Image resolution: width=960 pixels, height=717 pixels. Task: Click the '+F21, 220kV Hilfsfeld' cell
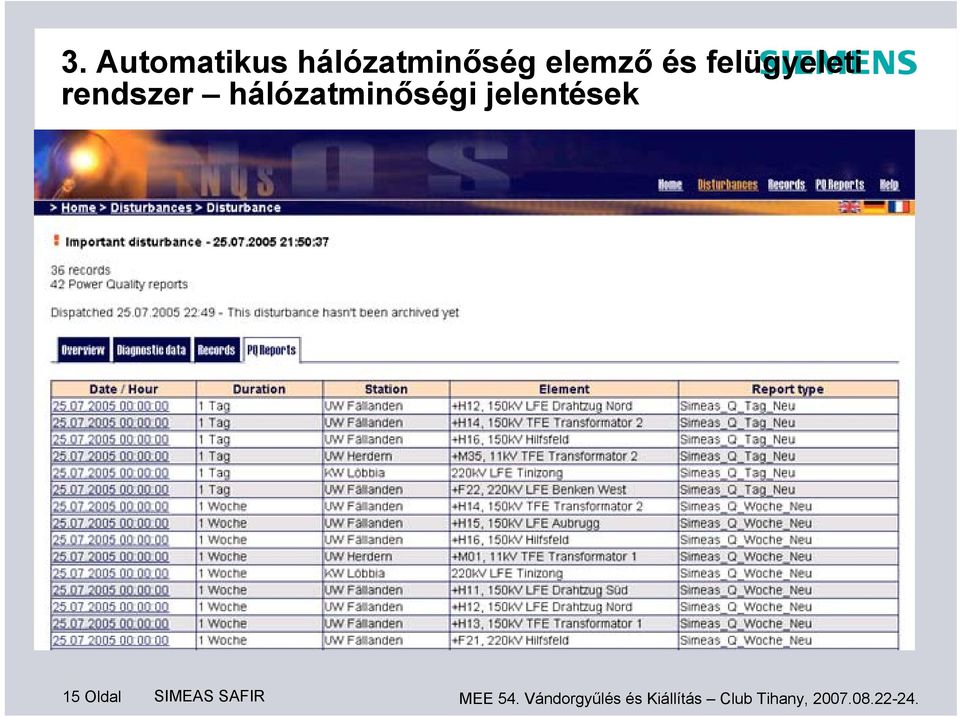[564, 640]
